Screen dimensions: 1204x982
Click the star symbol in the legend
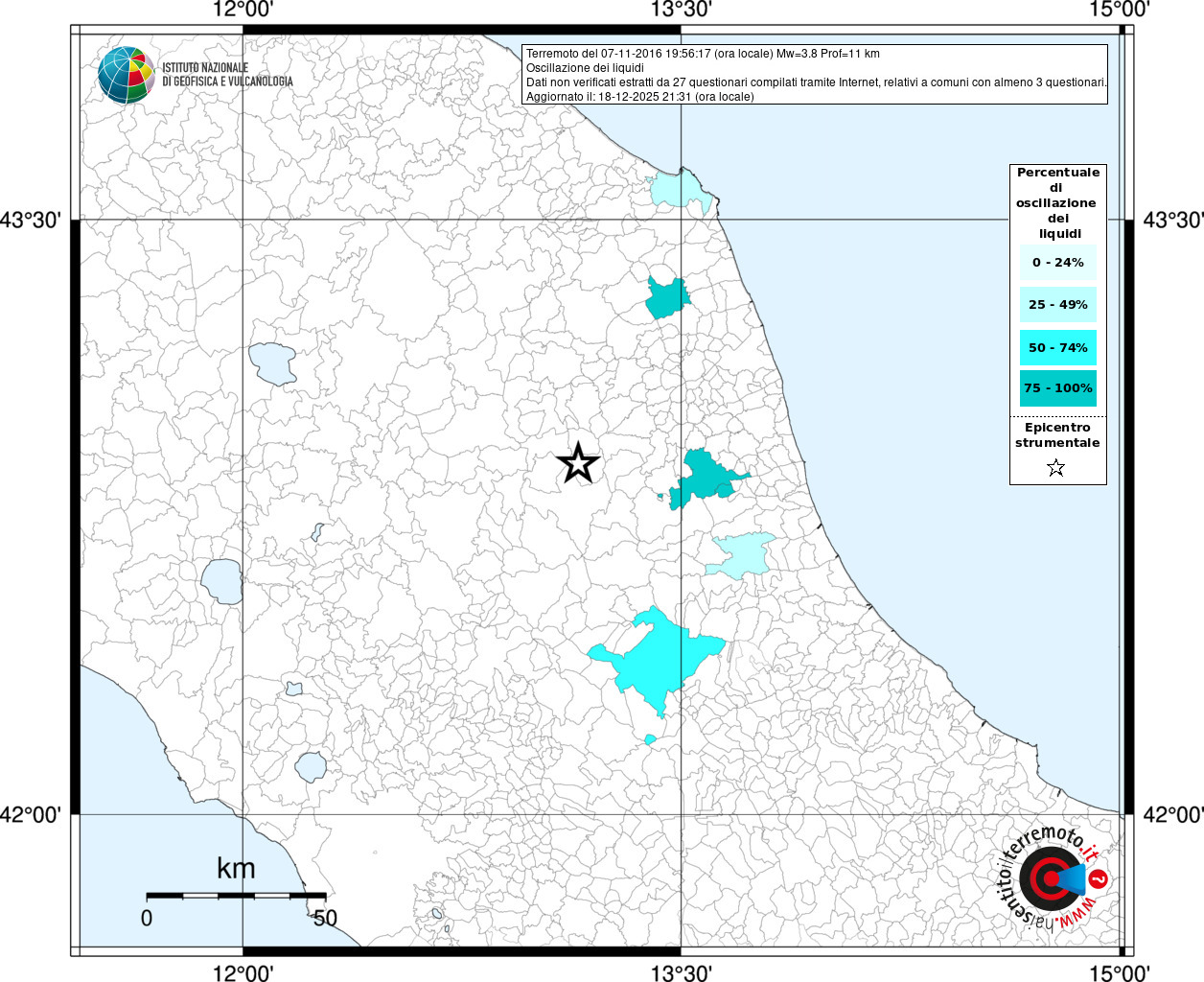[1055, 468]
